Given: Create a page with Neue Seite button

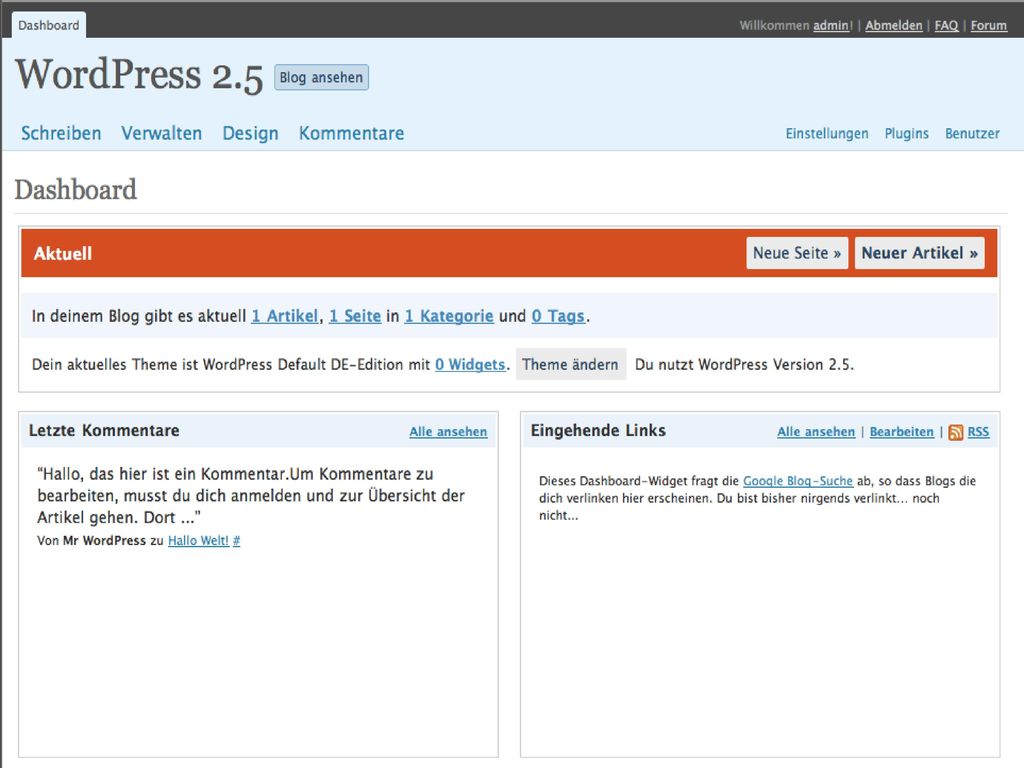Looking at the screenshot, I should tap(797, 253).
